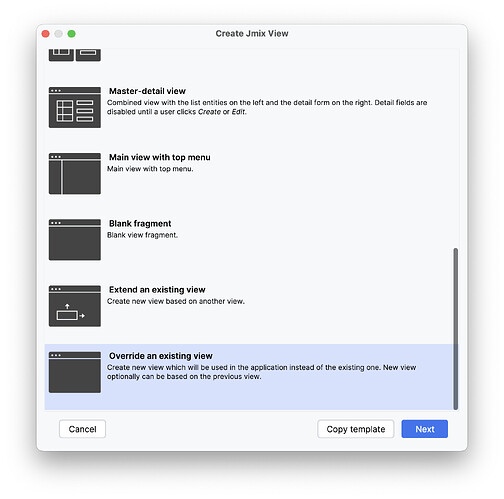The height and width of the screenshot is (499, 504).
Task: Click the Cancel button
Action: tap(82, 429)
